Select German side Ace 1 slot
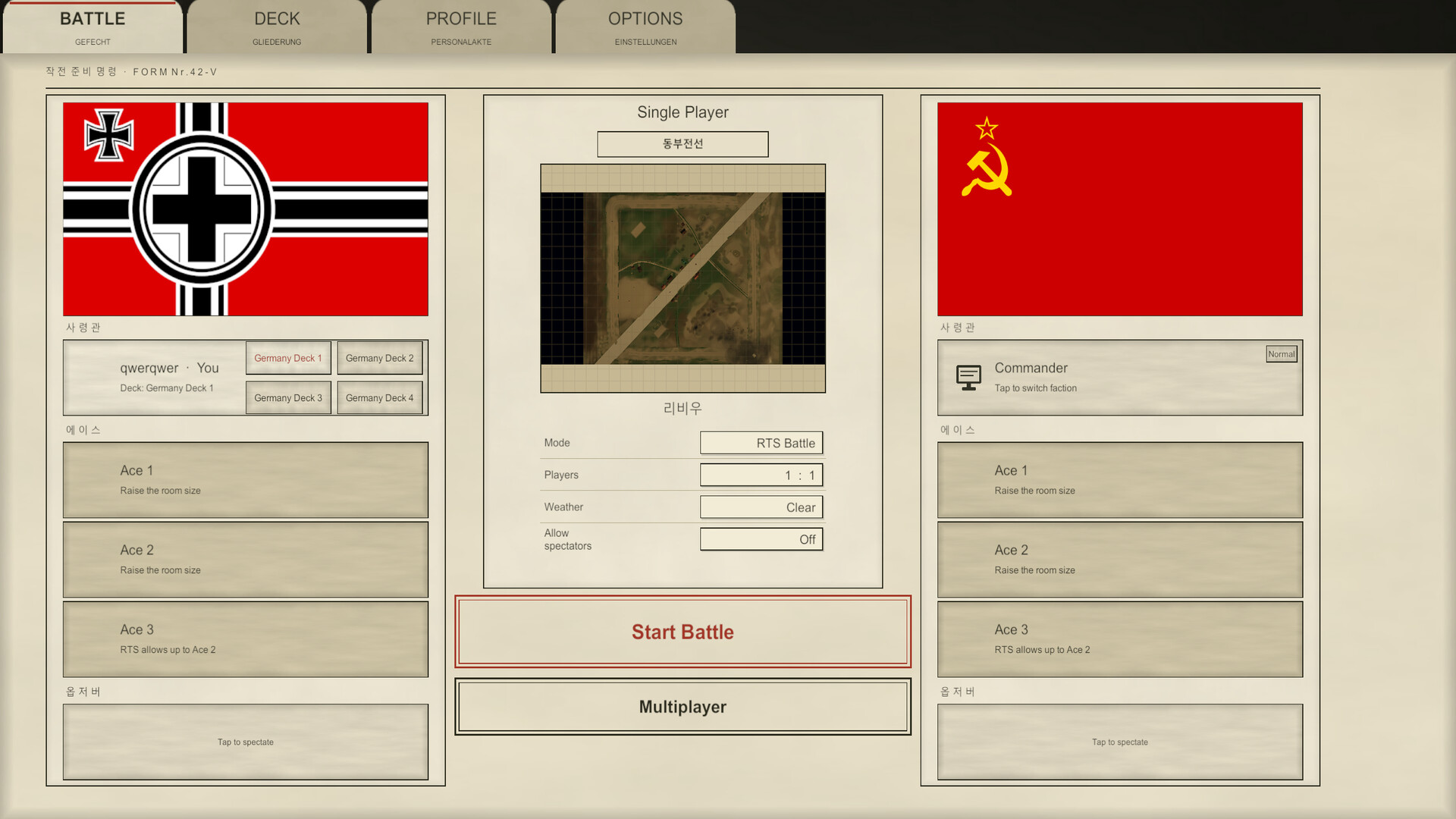 pyautogui.click(x=246, y=480)
